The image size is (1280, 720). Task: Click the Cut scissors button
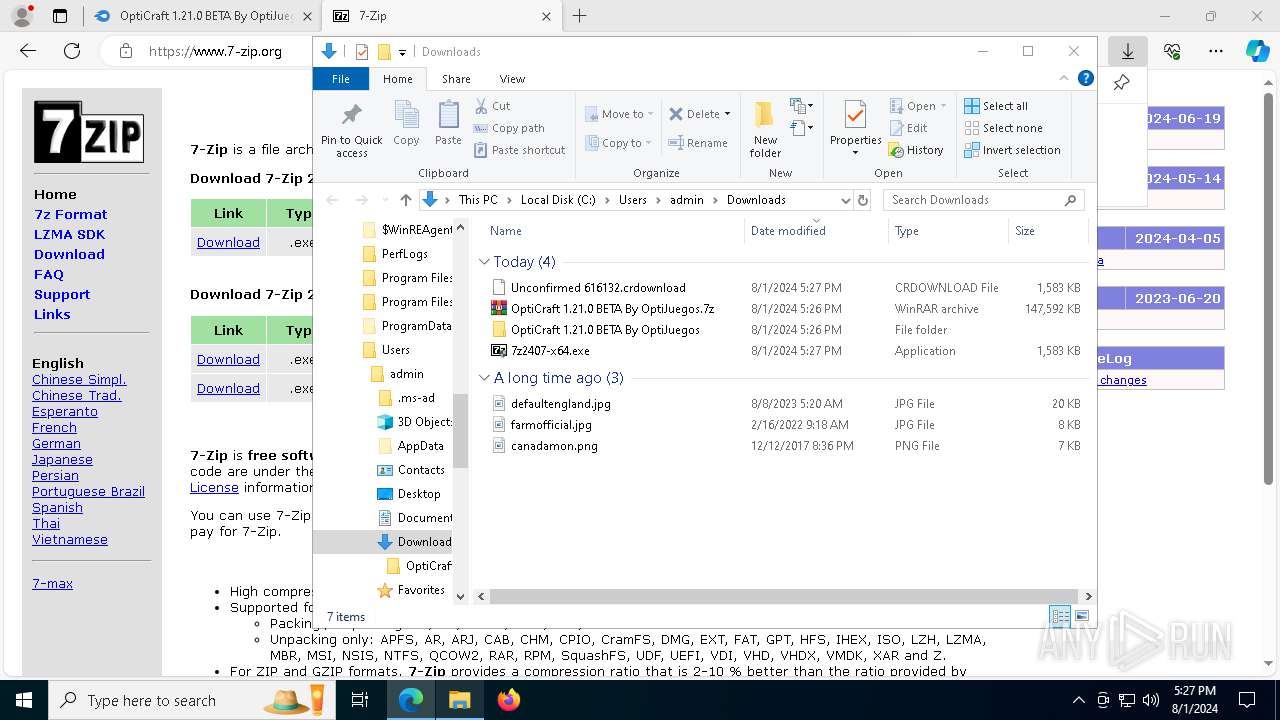tap(492, 106)
